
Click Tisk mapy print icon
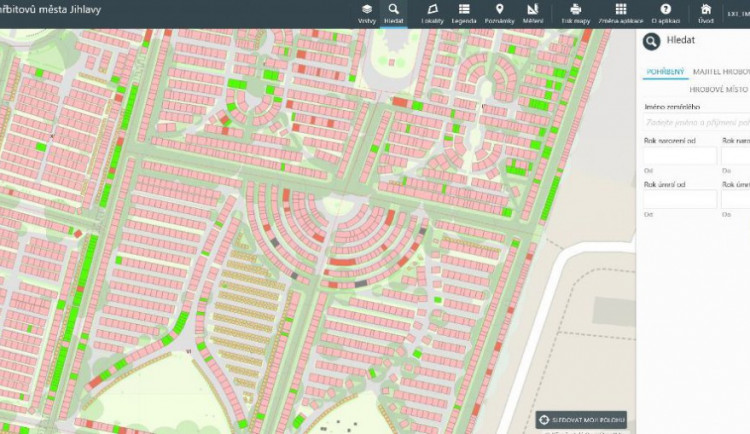575,12
